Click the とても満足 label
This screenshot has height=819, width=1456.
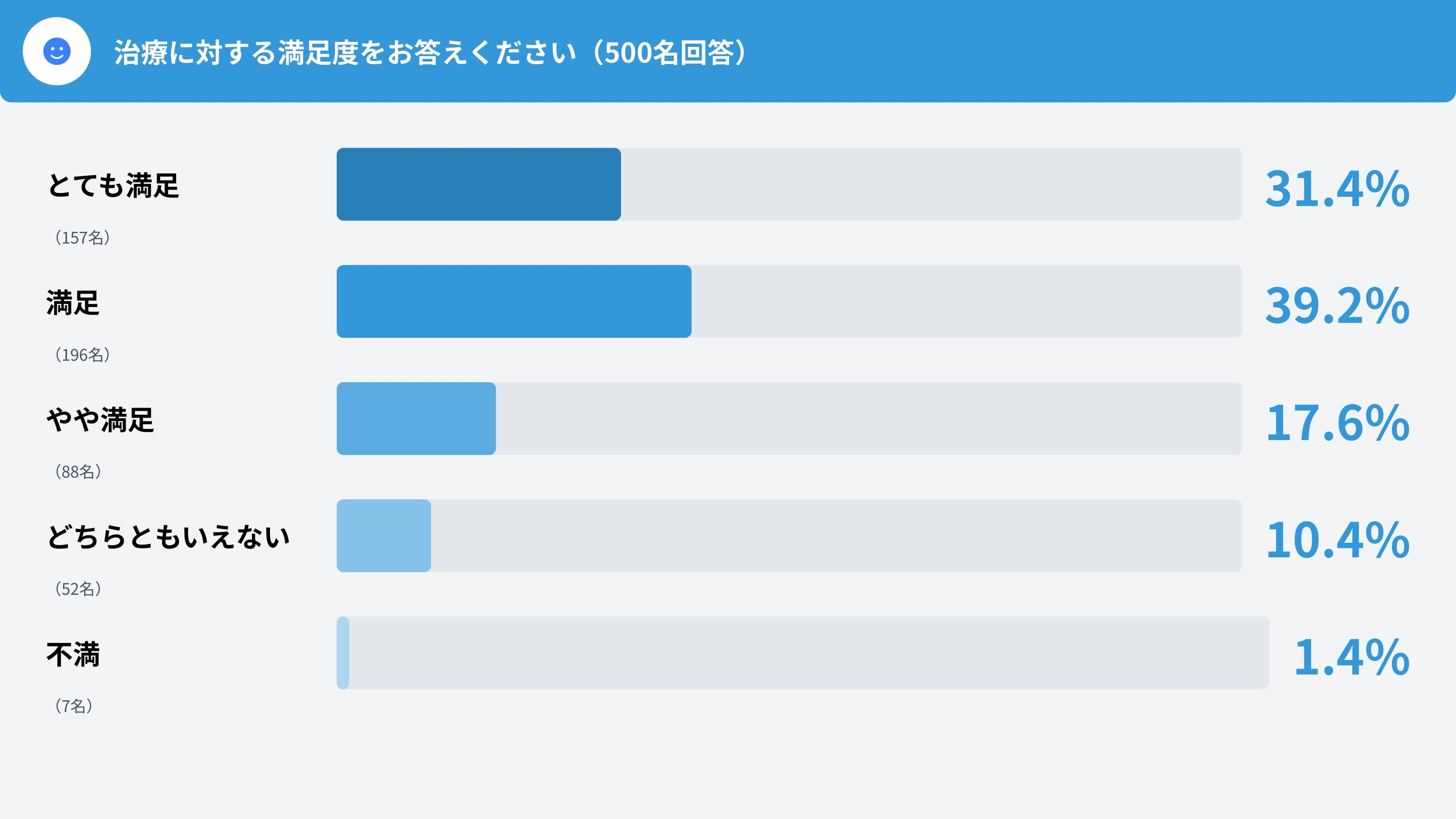pyautogui.click(x=113, y=186)
